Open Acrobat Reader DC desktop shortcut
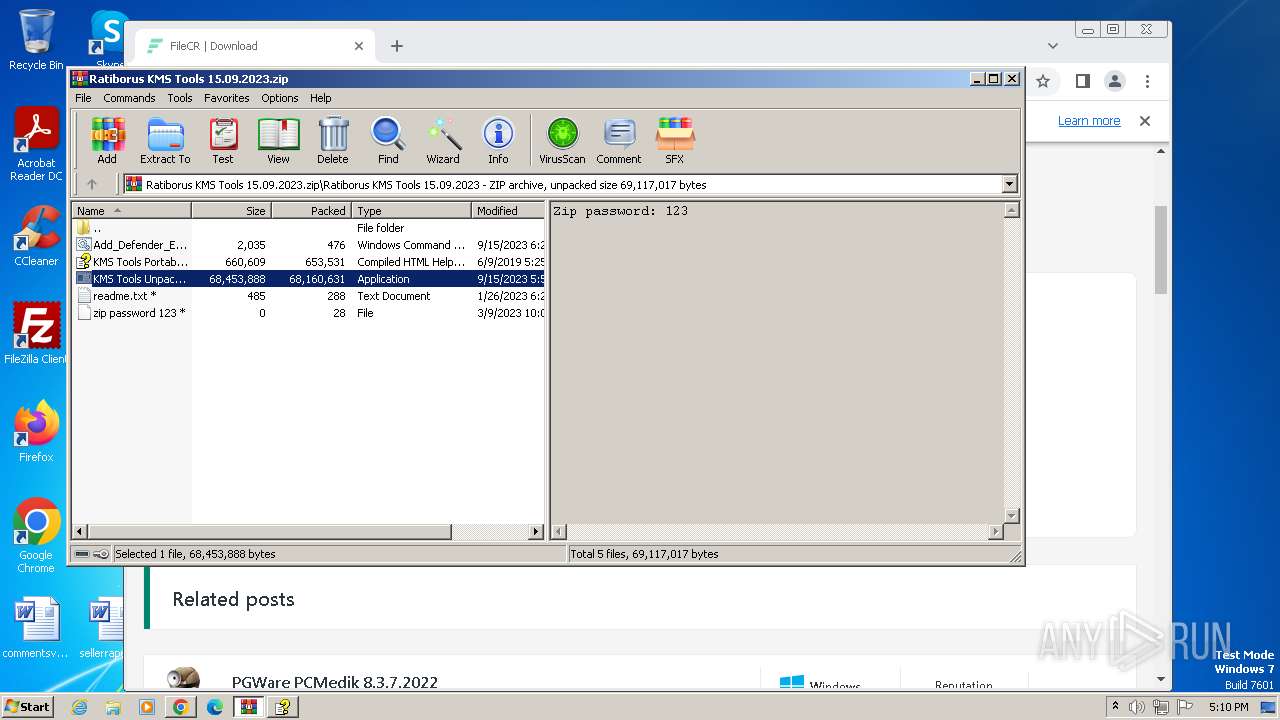The image size is (1280, 720). click(36, 145)
